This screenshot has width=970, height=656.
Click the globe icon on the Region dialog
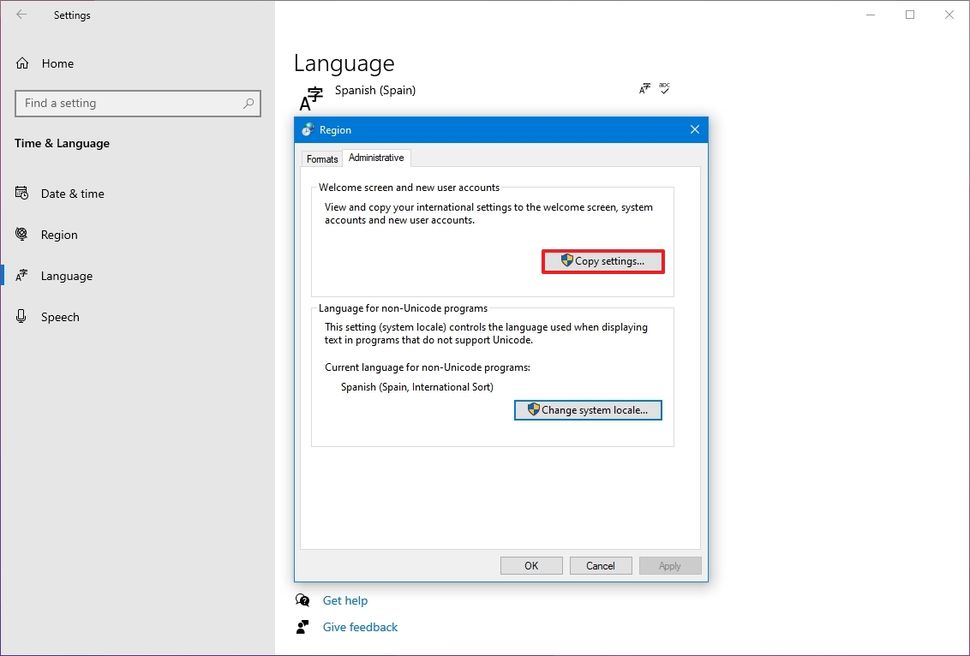[x=307, y=129]
